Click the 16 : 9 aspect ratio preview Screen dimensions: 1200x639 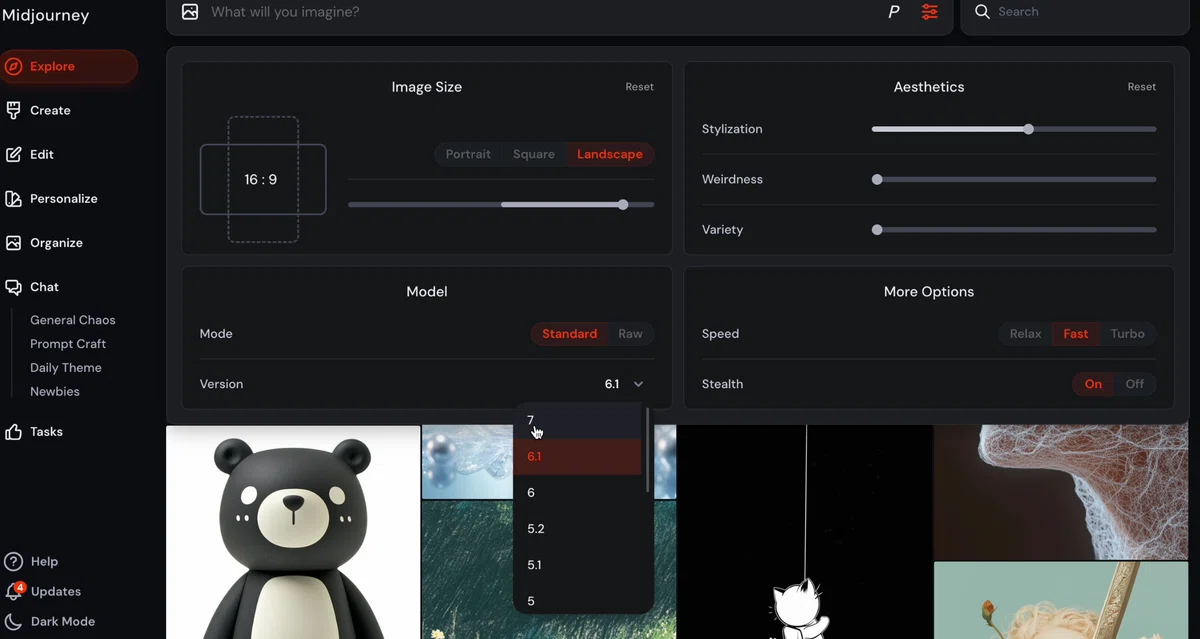[x=263, y=180]
